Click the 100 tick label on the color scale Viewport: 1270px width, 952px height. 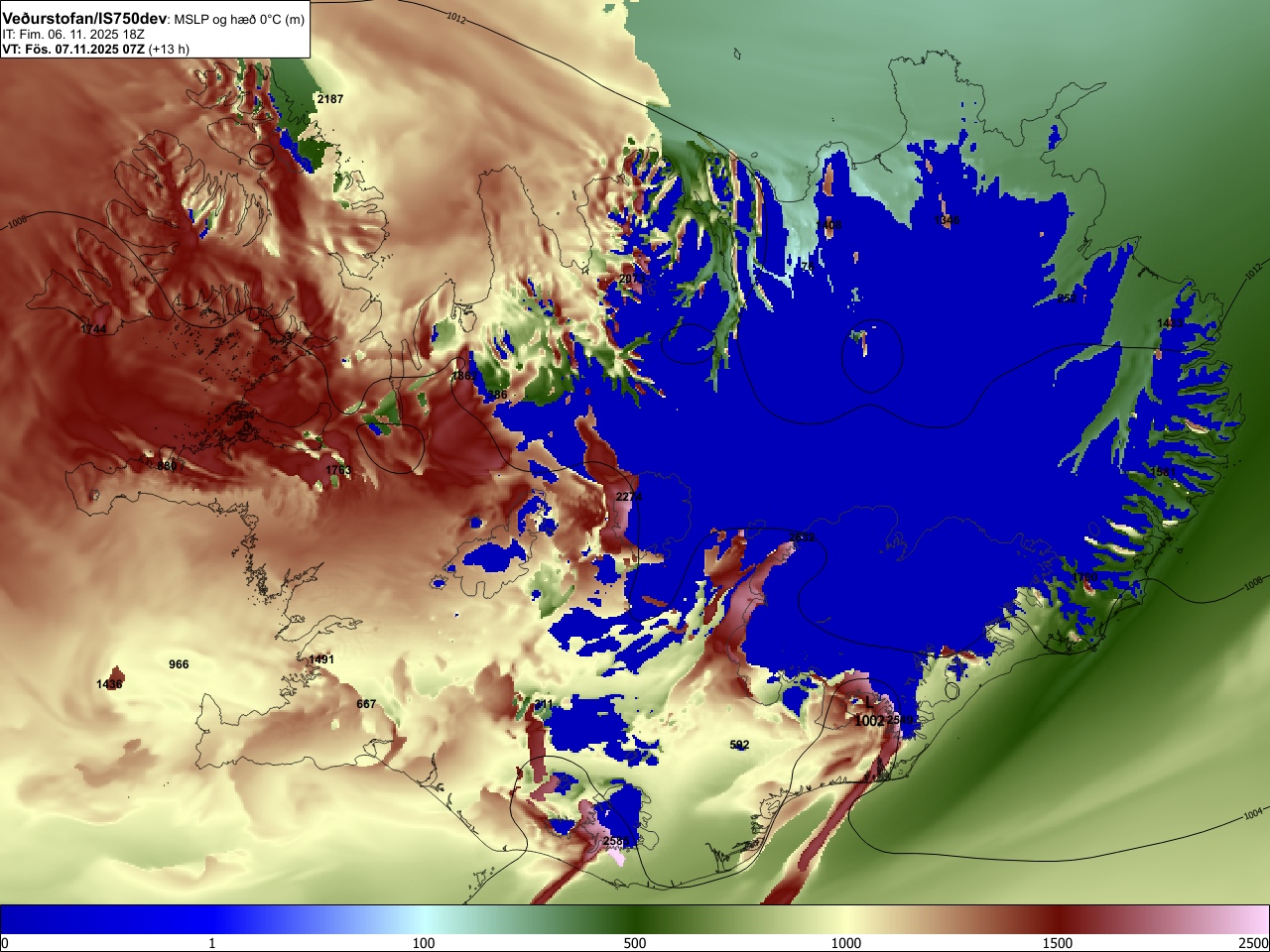424,943
